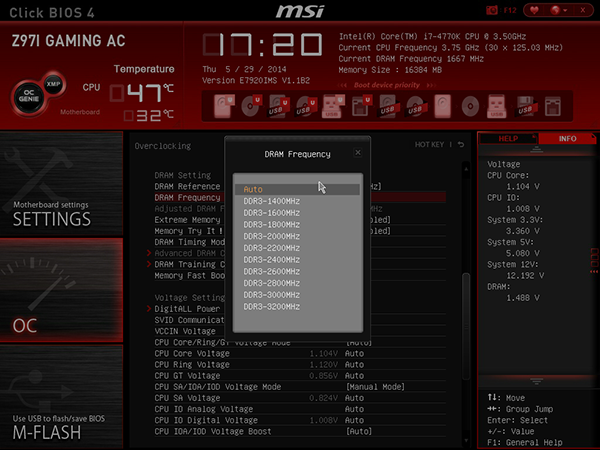The width and height of the screenshot is (600, 450).
Task: Pick DDR3-2200MHz frequency option
Action: coord(297,248)
